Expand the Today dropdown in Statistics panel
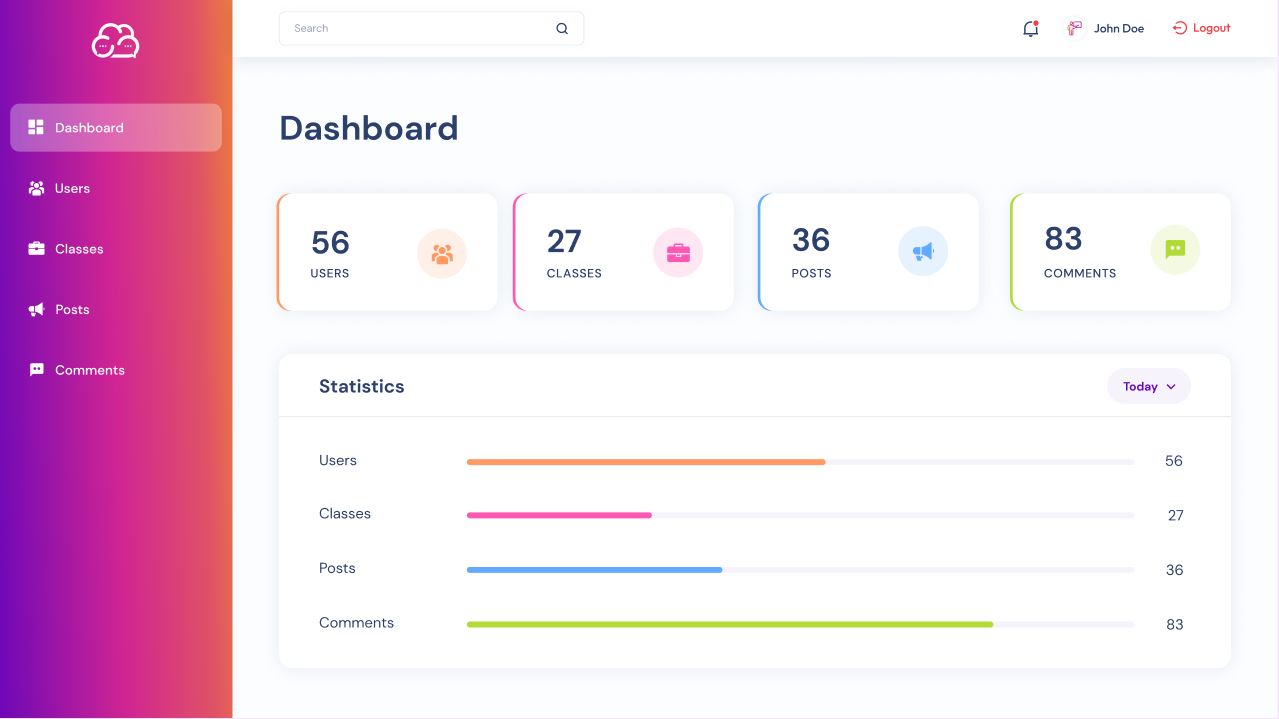This screenshot has height=719, width=1279. (x=1148, y=386)
